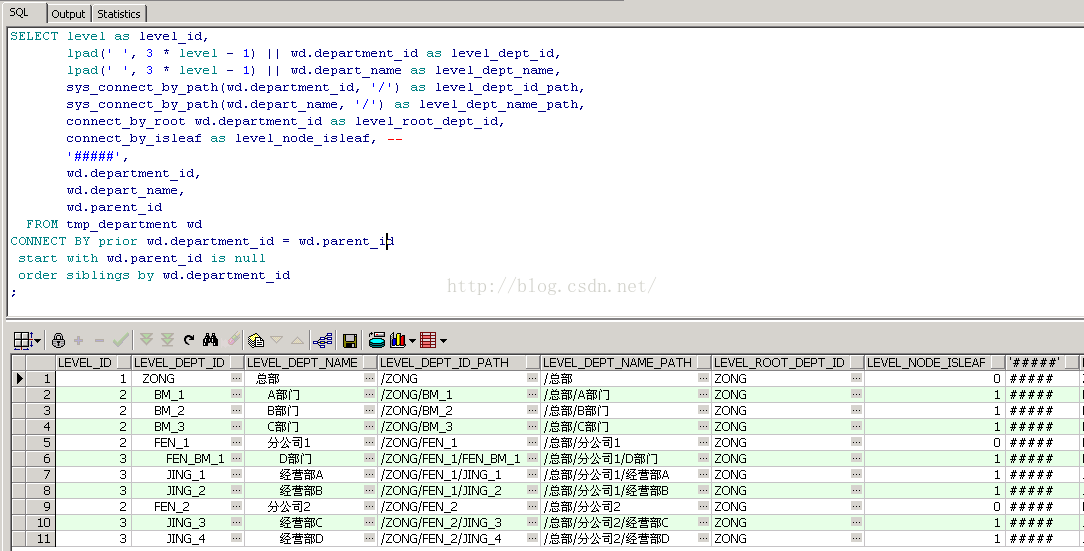This screenshot has width=1084, height=551.
Task: Click the text 'tmp_department wd' in the SQL editor
Action: (x=134, y=224)
